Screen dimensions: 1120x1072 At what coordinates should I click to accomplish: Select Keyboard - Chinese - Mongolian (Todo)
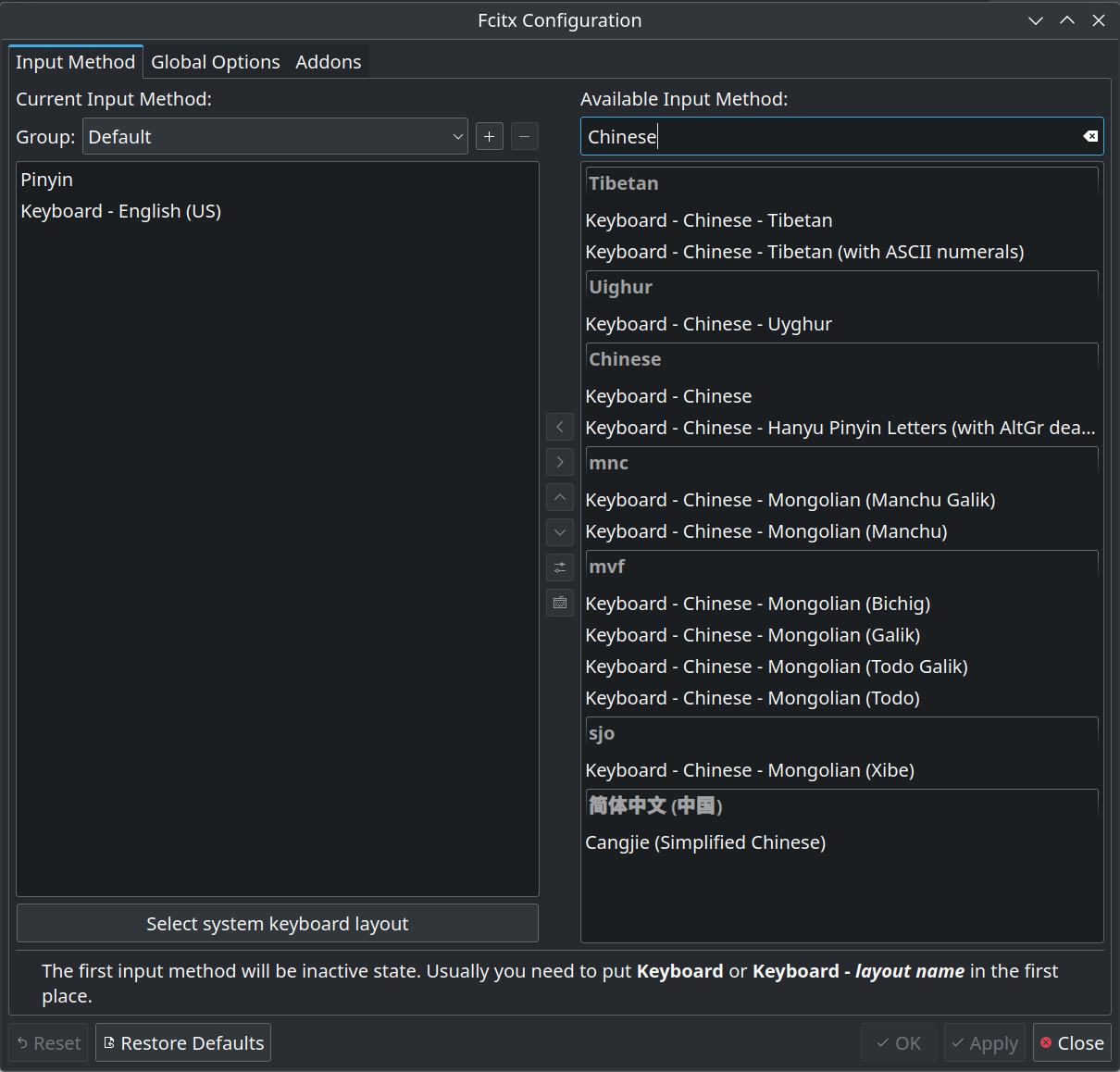click(842, 698)
